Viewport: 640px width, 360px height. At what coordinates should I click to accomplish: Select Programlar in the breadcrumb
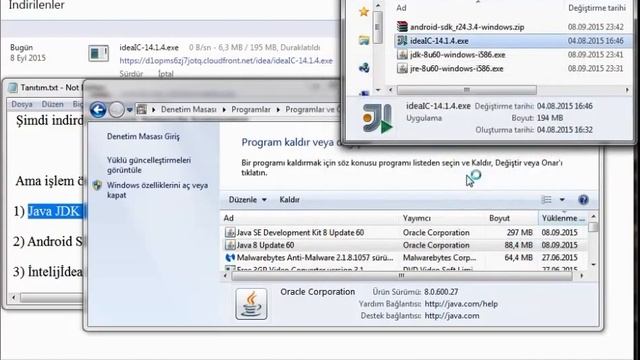coord(251,109)
